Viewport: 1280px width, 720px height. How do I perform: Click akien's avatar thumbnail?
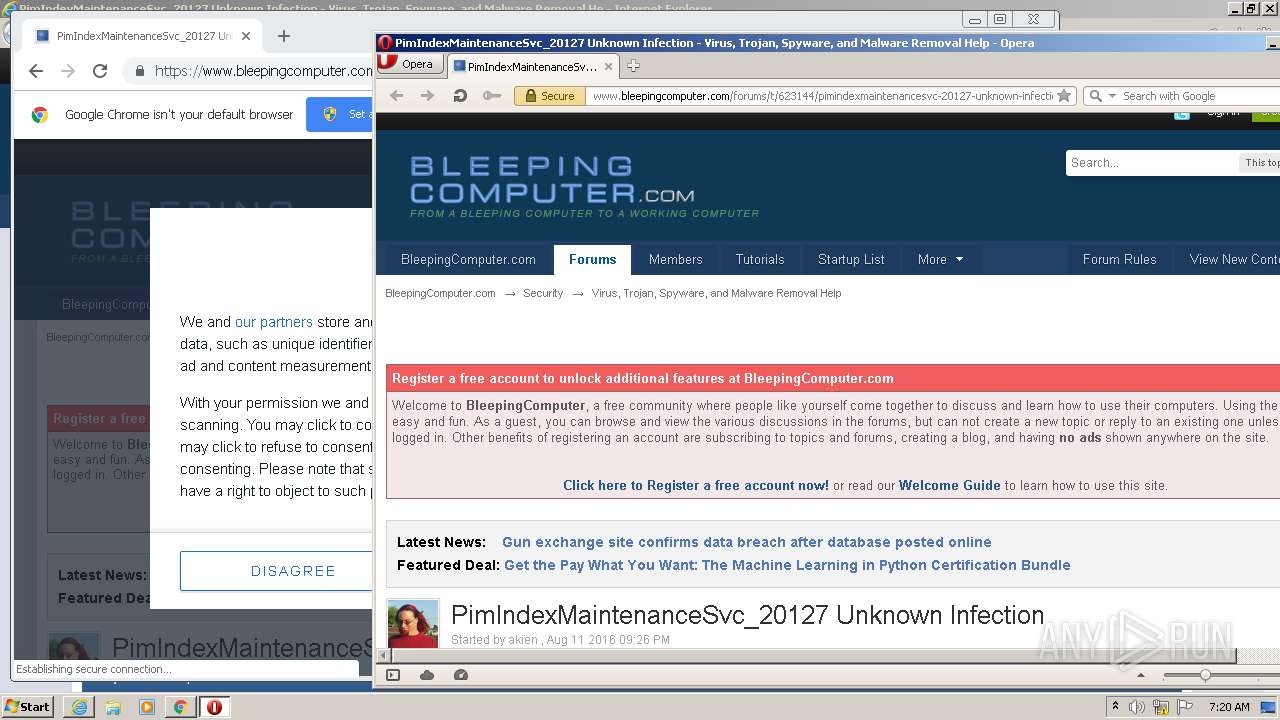click(x=413, y=623)
